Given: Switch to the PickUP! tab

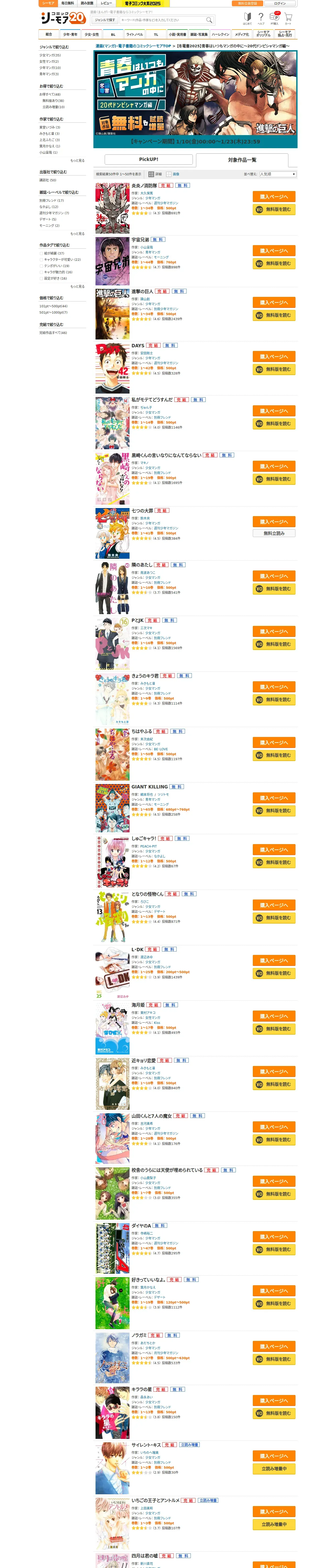Looking at the screenshot, I should pos(149,159).
